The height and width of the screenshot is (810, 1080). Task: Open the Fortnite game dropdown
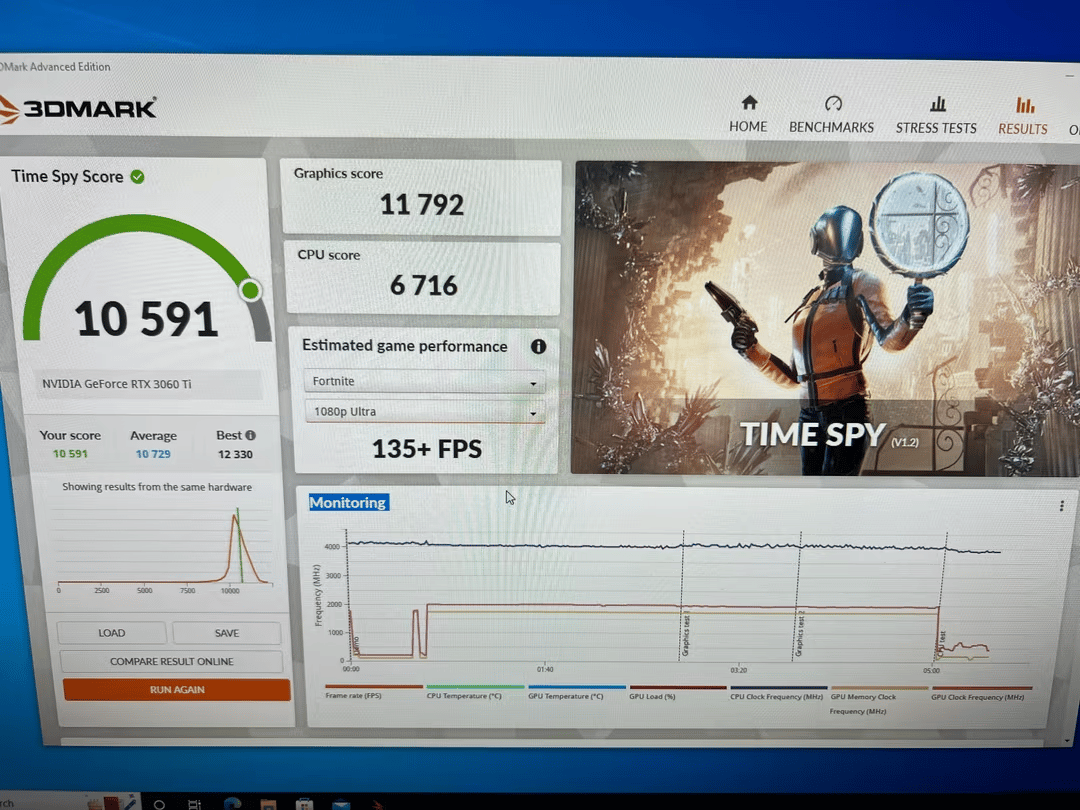point(424,382)
